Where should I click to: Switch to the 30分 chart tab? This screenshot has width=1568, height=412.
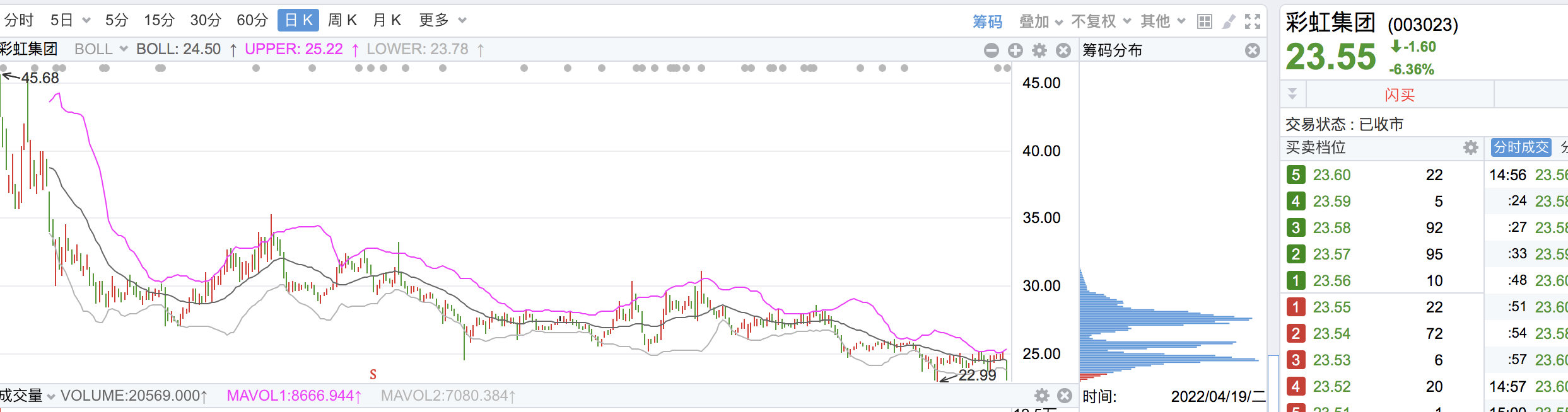click(x=206, y=20)
